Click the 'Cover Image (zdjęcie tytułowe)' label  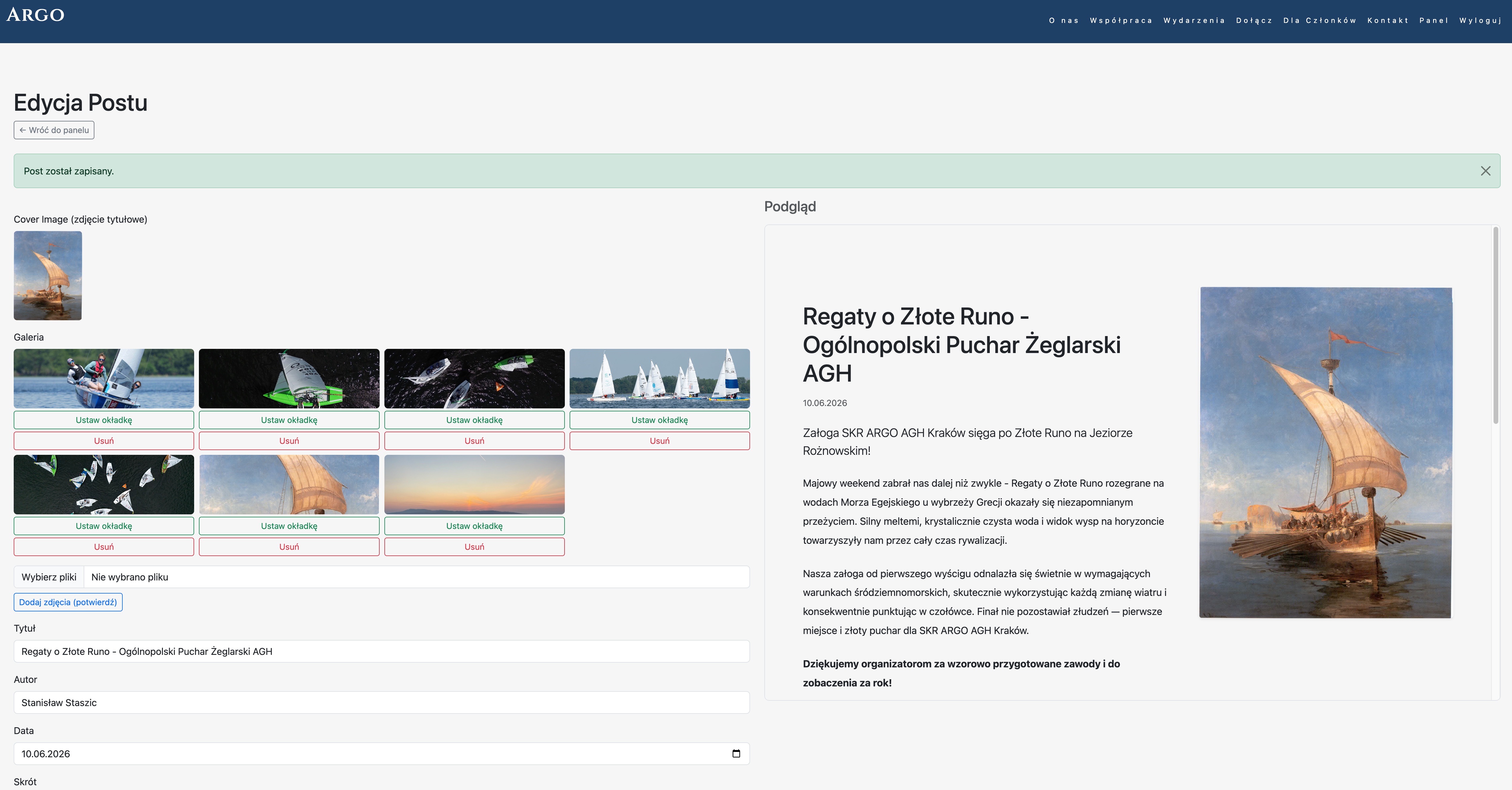tap(80, 219)
